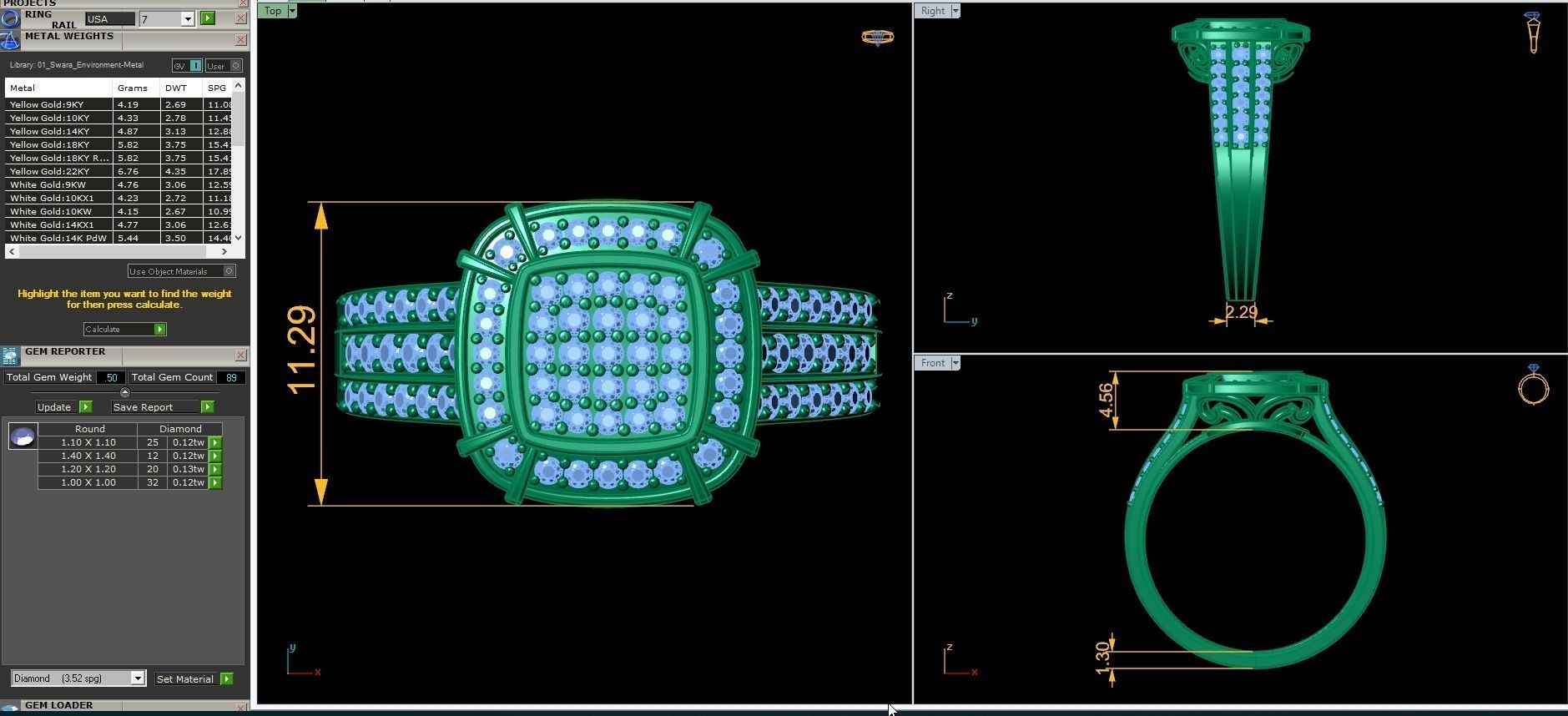Image resolution: width=1568 pixels, height=716 pixels.
Task: Select the Yellow Gold:9KY row
Action: coord(118,104)
